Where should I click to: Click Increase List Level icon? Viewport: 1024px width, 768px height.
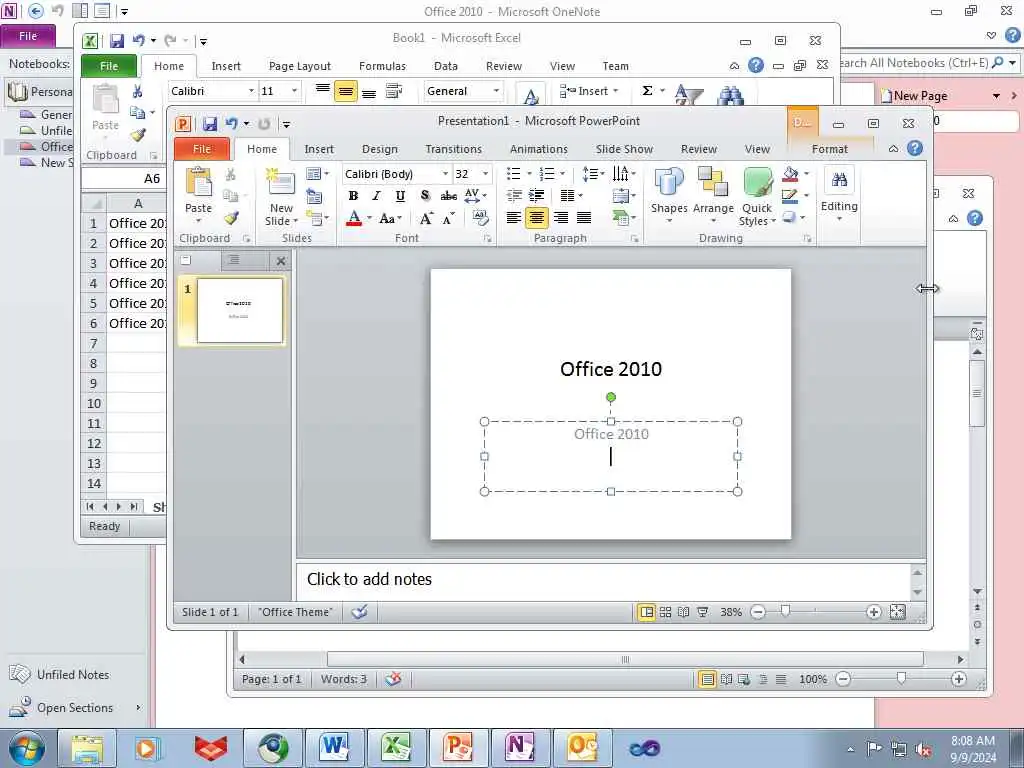click(537, 195)
